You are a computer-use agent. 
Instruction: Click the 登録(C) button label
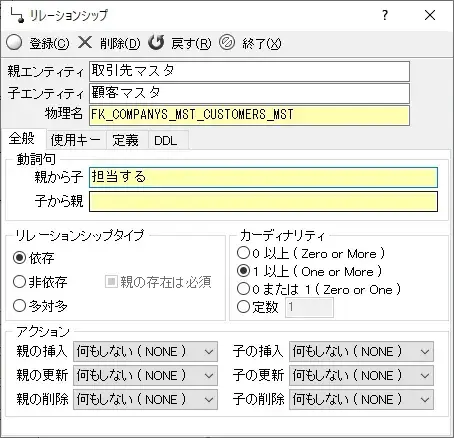(49, 43)
